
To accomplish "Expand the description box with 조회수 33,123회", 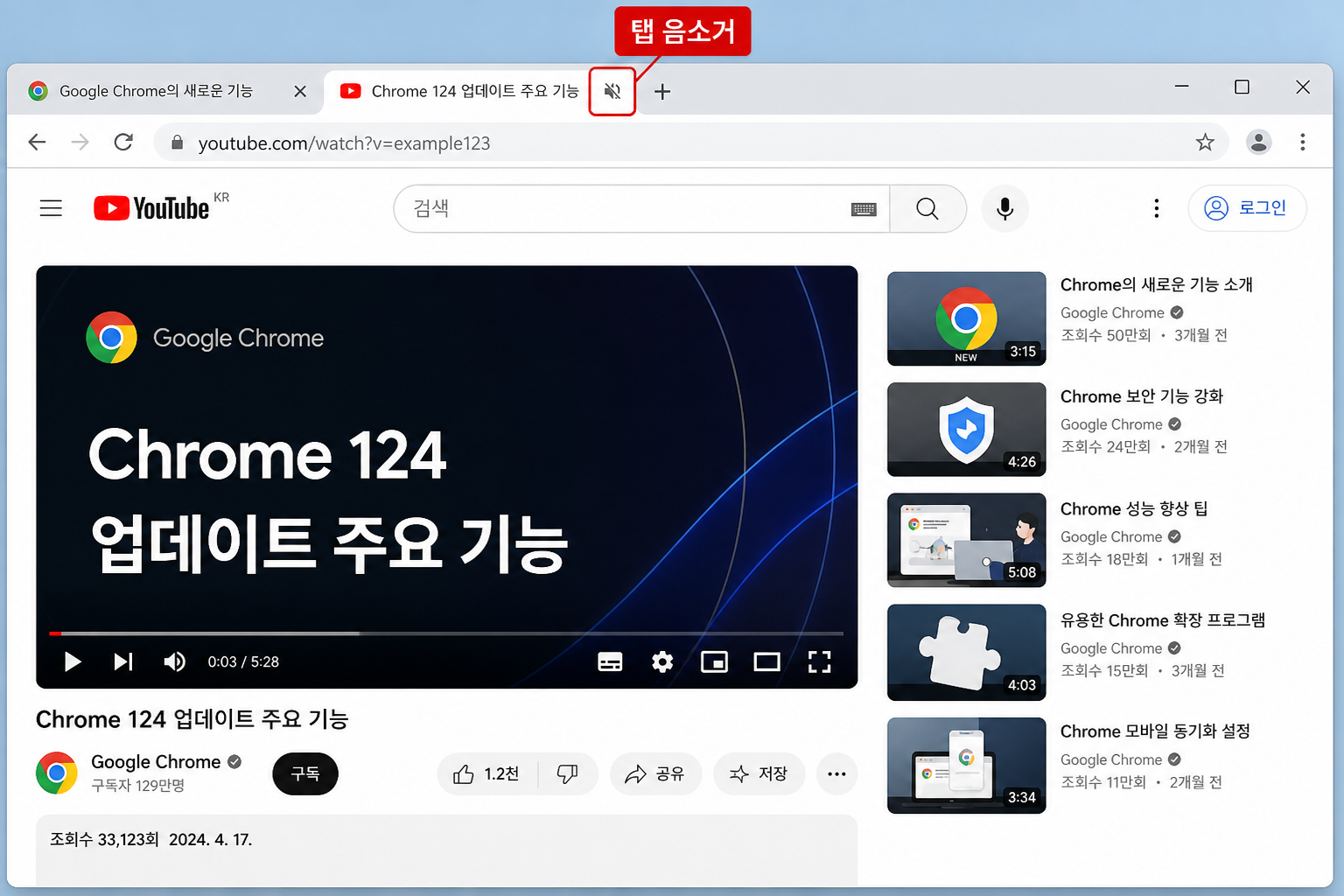I will coord(446,850).
